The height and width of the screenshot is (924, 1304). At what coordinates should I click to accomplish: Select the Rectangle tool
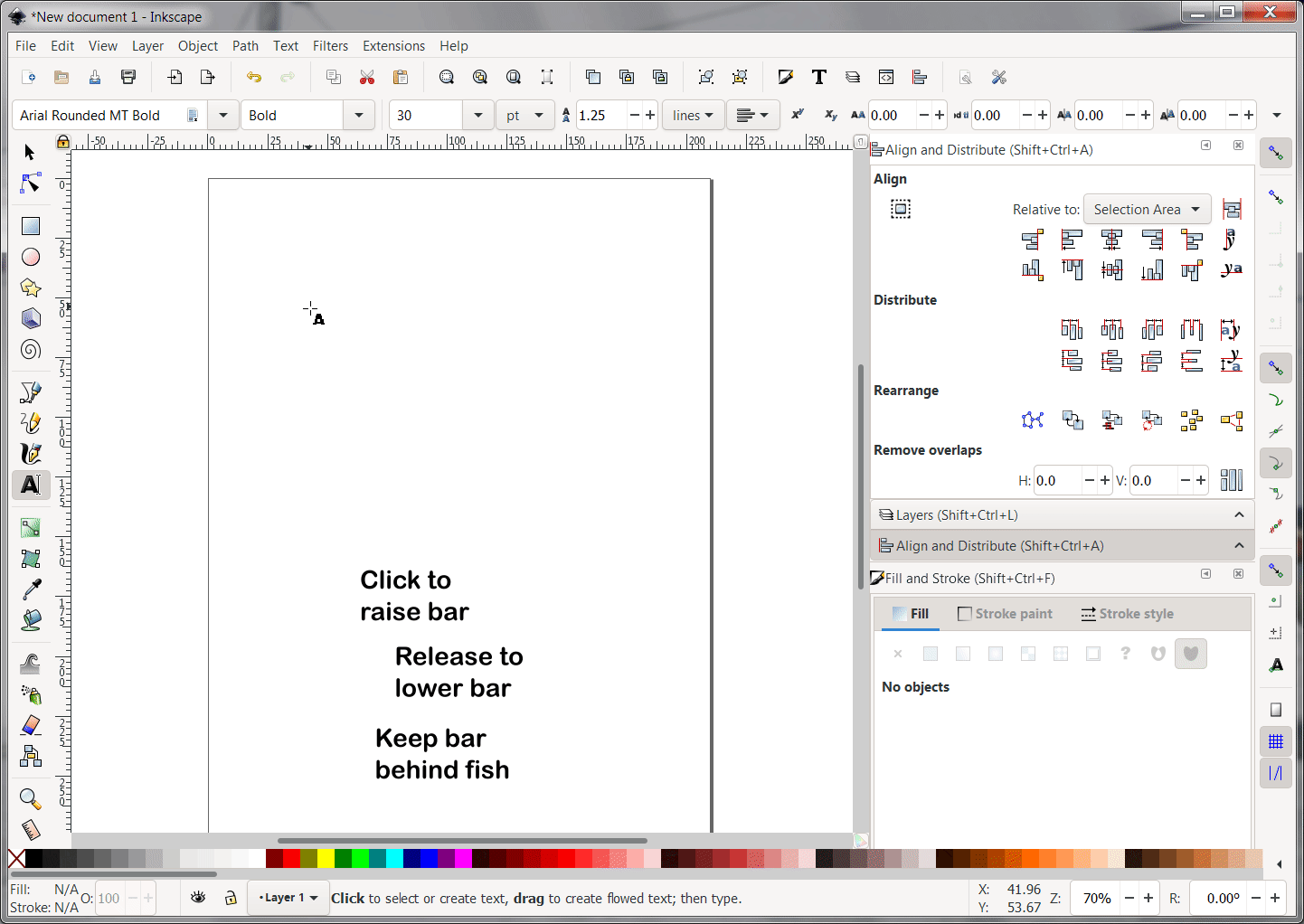[x=31, y=226]
